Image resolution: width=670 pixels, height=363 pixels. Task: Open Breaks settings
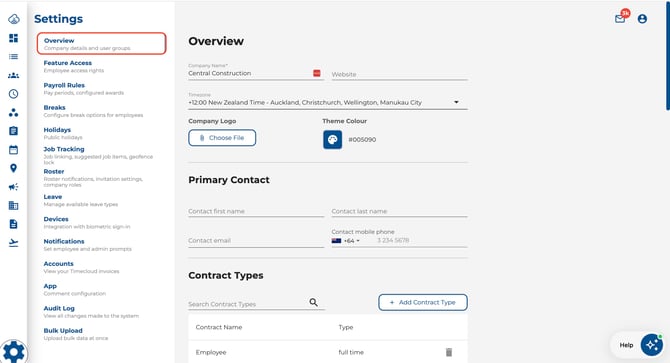coord(93,111)
